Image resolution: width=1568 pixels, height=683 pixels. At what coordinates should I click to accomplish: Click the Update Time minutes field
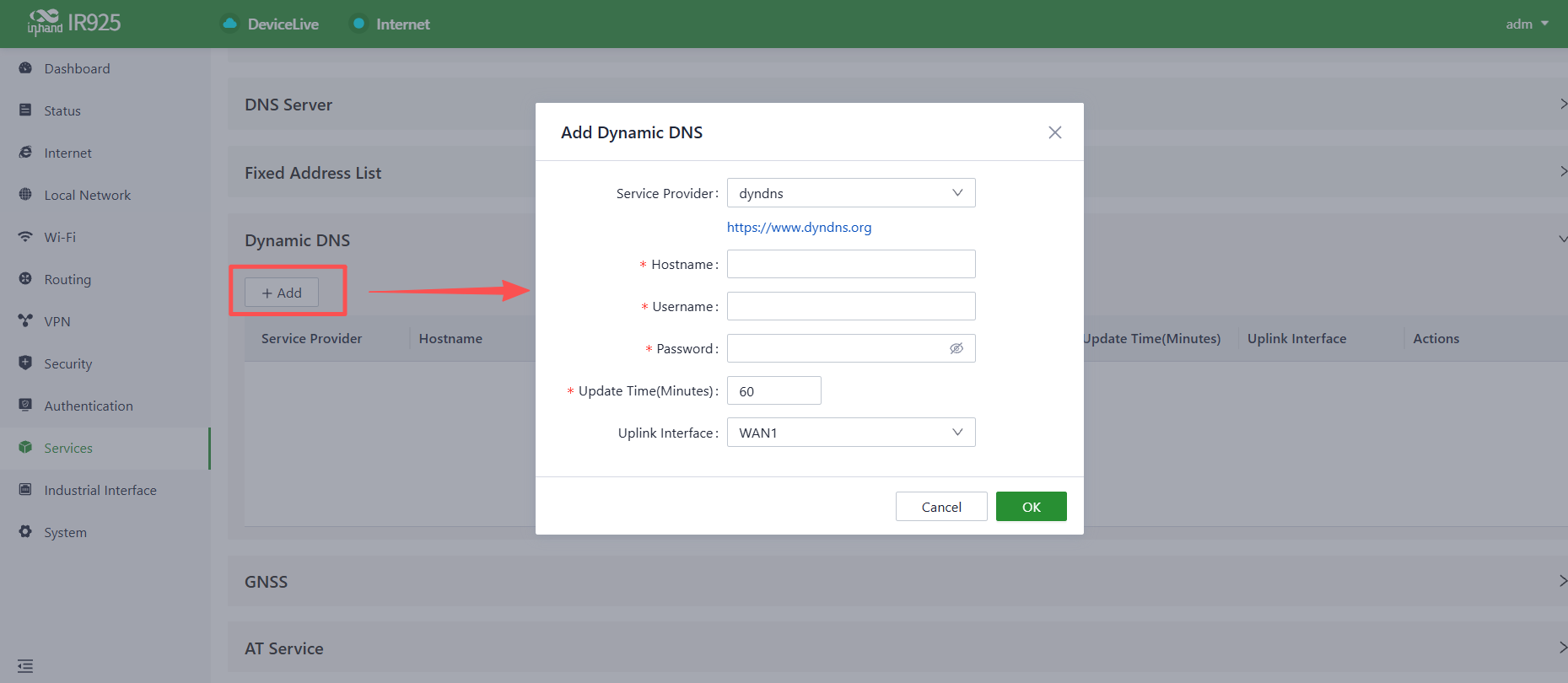tap(774, 390)
